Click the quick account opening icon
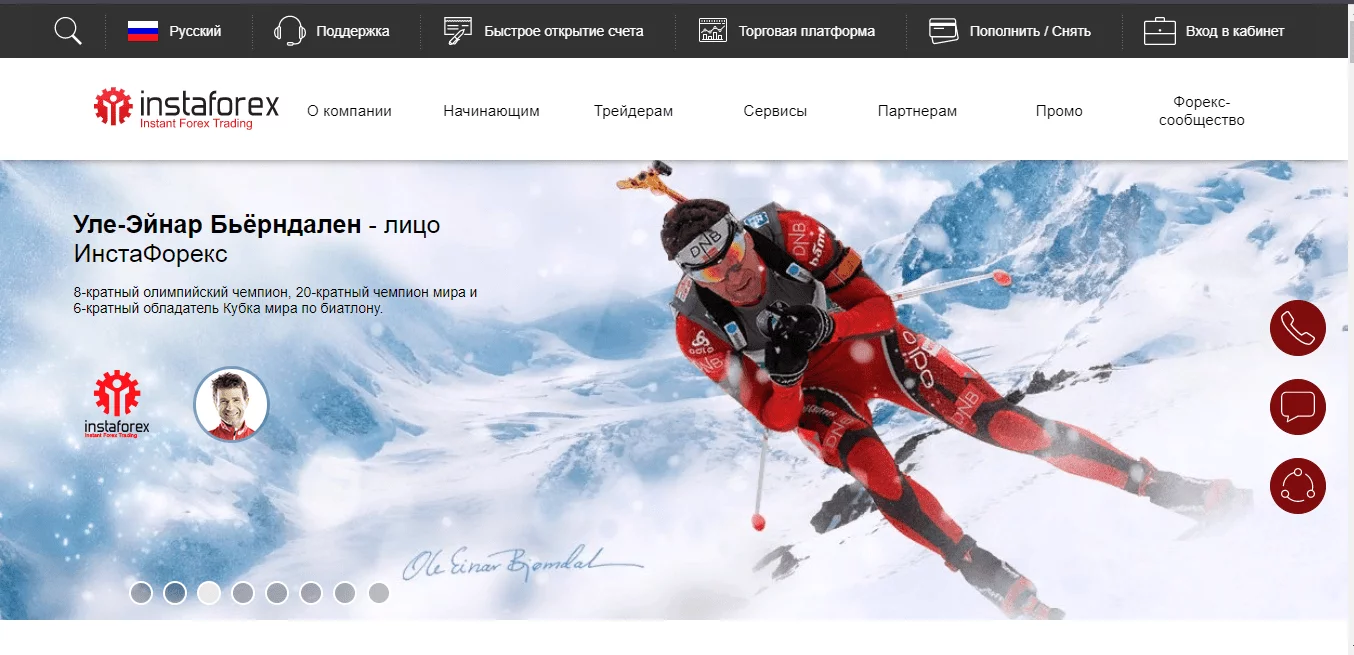 pyautogui.click(x=458, y=31)
